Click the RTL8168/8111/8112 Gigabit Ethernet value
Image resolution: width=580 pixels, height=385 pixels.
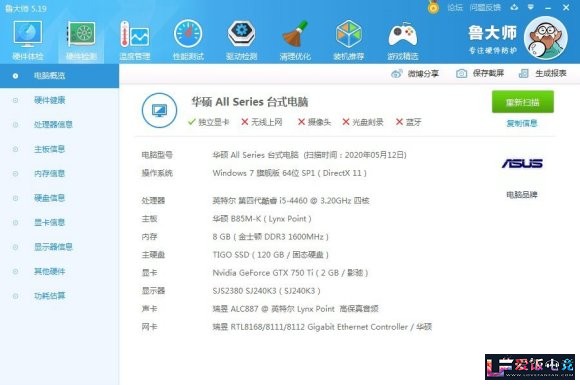click(322, 327)
